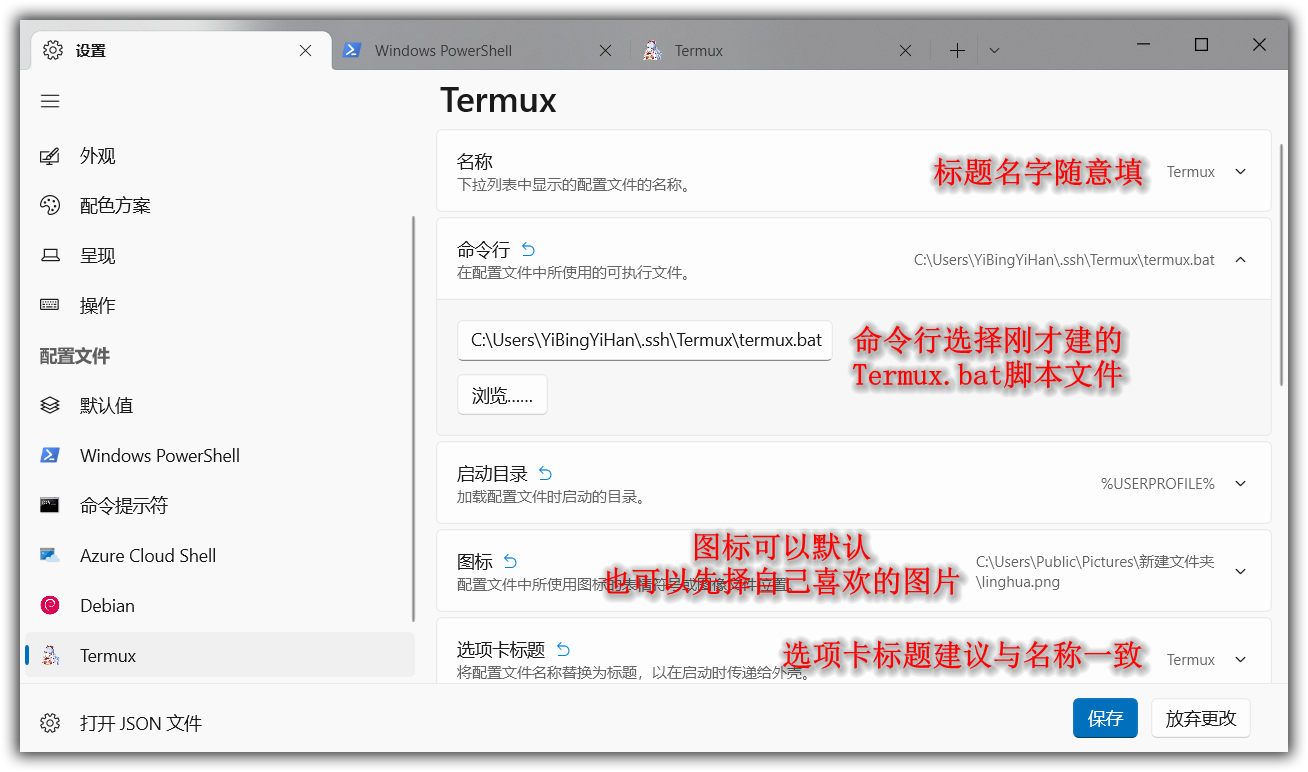Click the sidebar navigation scrollbar

tap(414, 420)
